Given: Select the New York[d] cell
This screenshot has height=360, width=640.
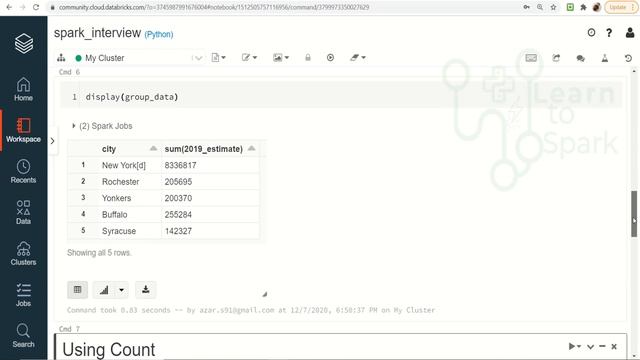Looking at the screenshot, I should (x=130, y=165).
